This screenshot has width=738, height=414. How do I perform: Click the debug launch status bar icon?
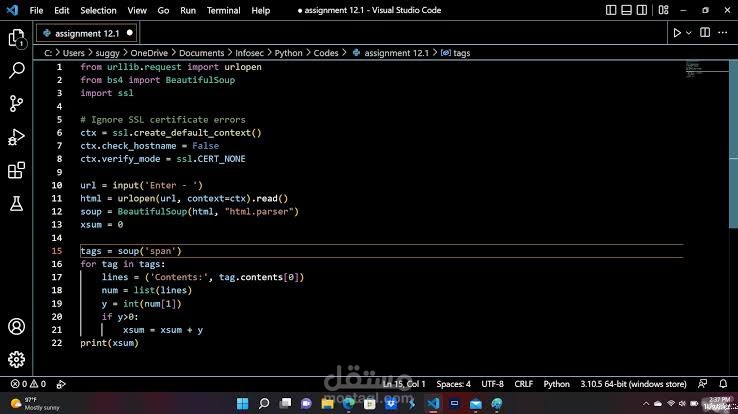tap(61, 384)
